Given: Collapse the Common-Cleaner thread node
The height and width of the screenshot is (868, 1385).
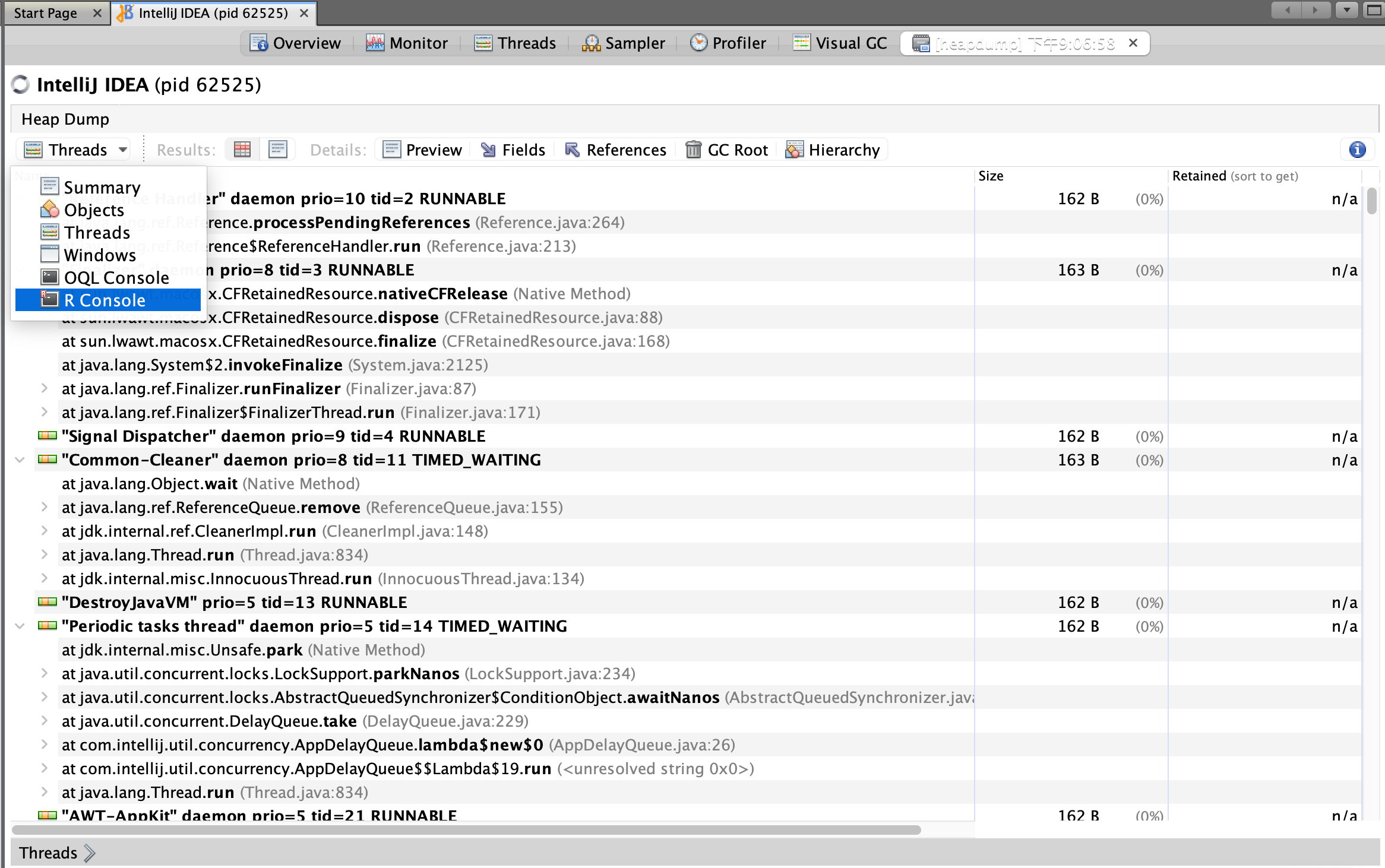Looking at the screenshot, I should pyautogui.click(x=20, y=460).
